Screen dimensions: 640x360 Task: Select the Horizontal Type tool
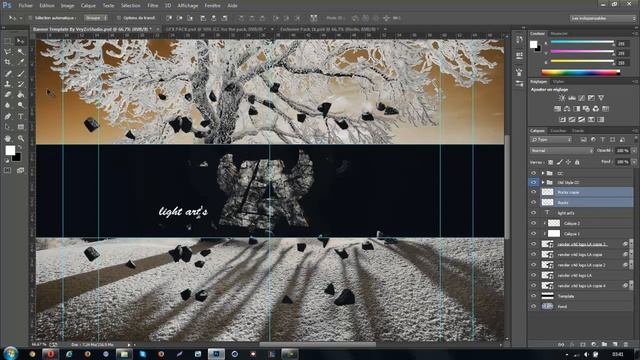[x=20, y=116]
